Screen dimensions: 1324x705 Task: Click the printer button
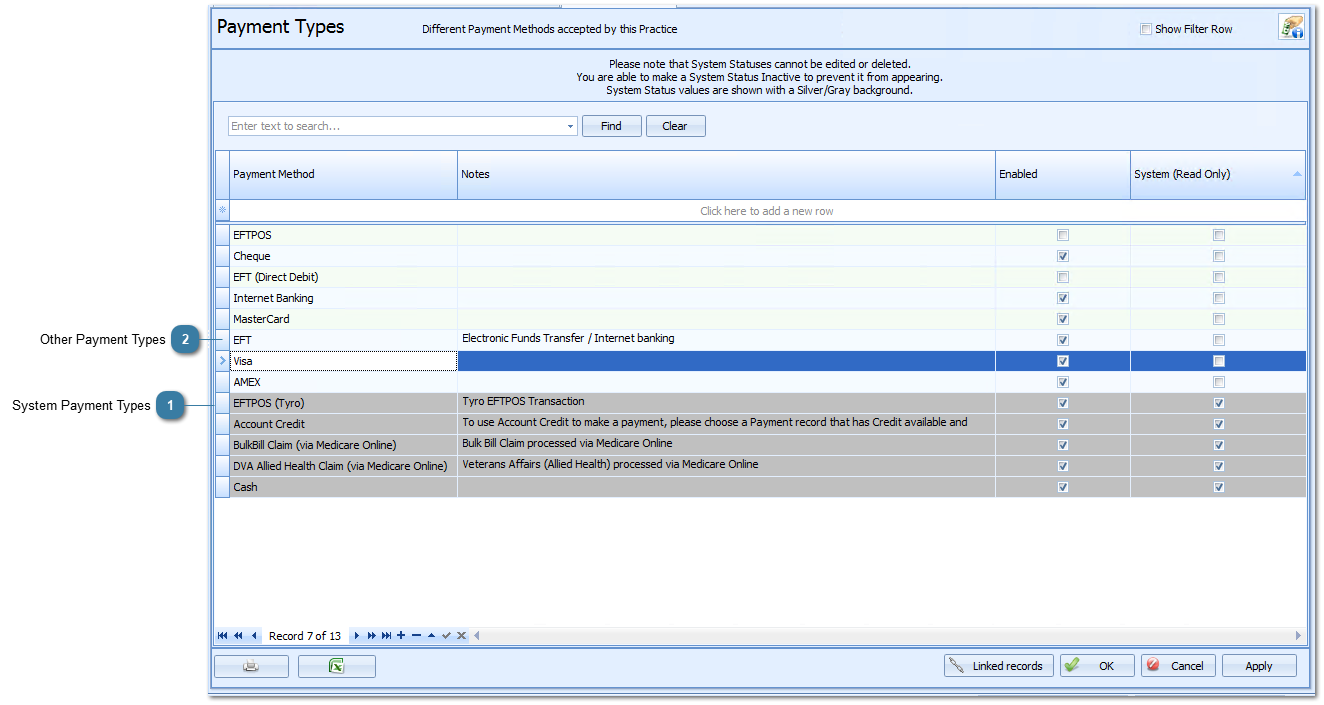coord(251,666)
